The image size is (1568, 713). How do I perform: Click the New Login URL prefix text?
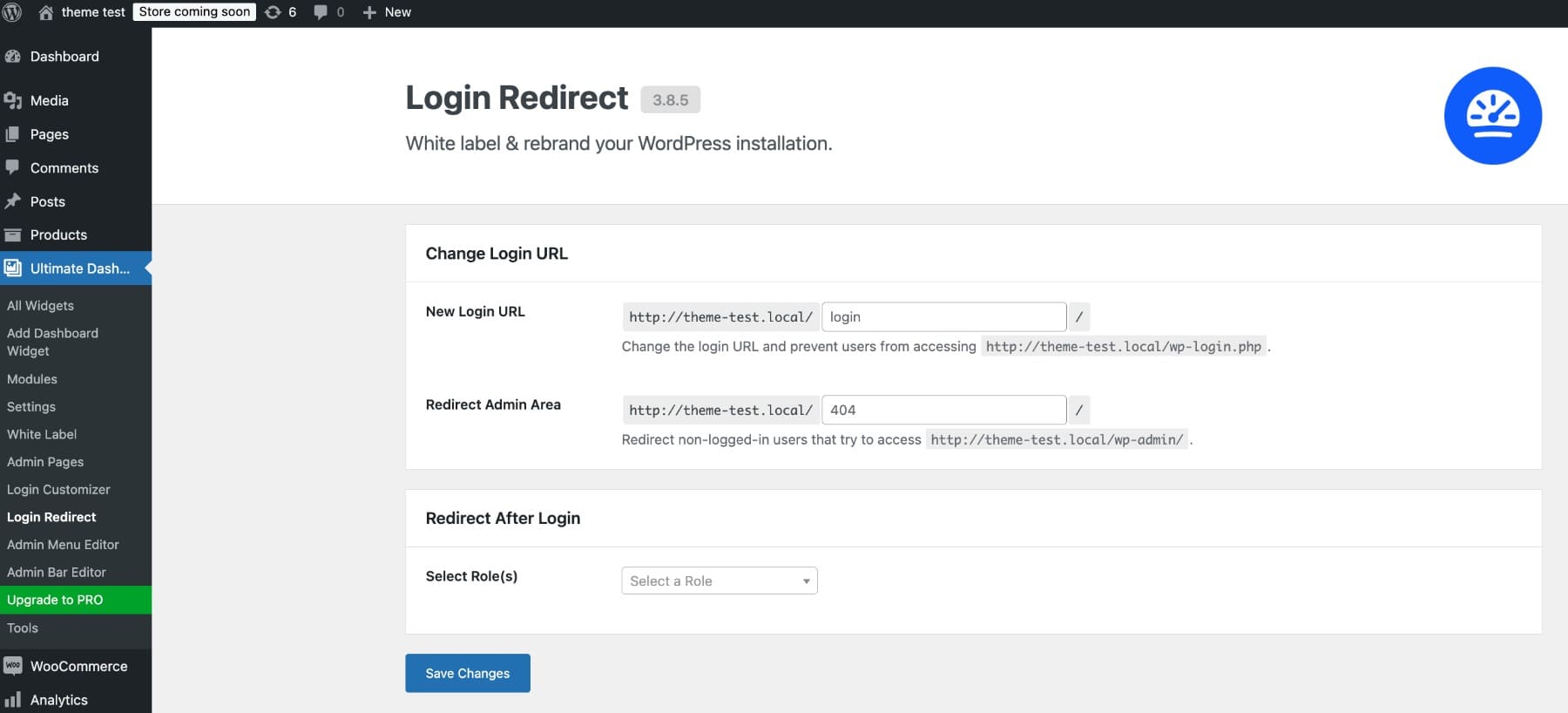[720, 317]
